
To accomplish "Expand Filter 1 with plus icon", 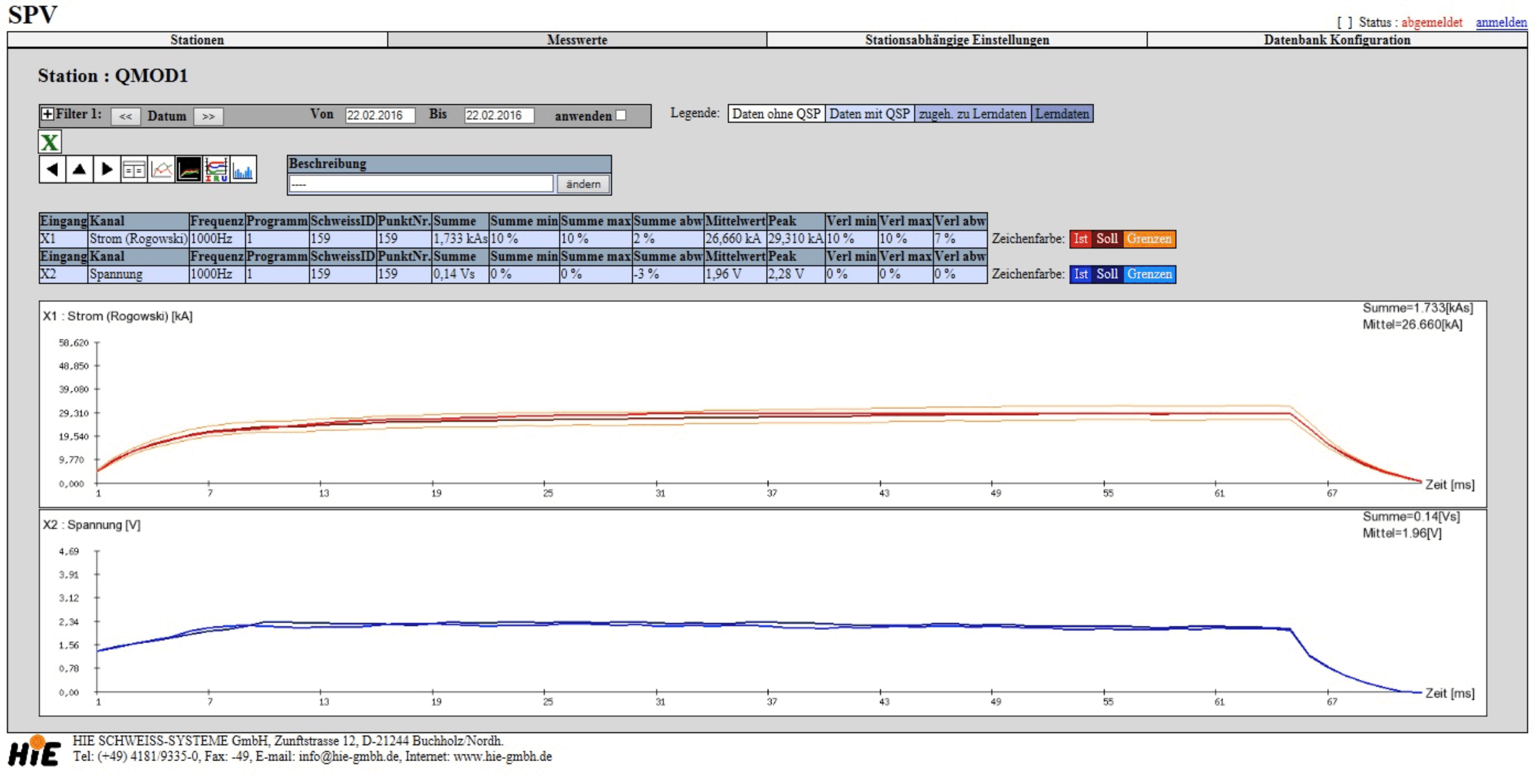I will click(47, 114).
